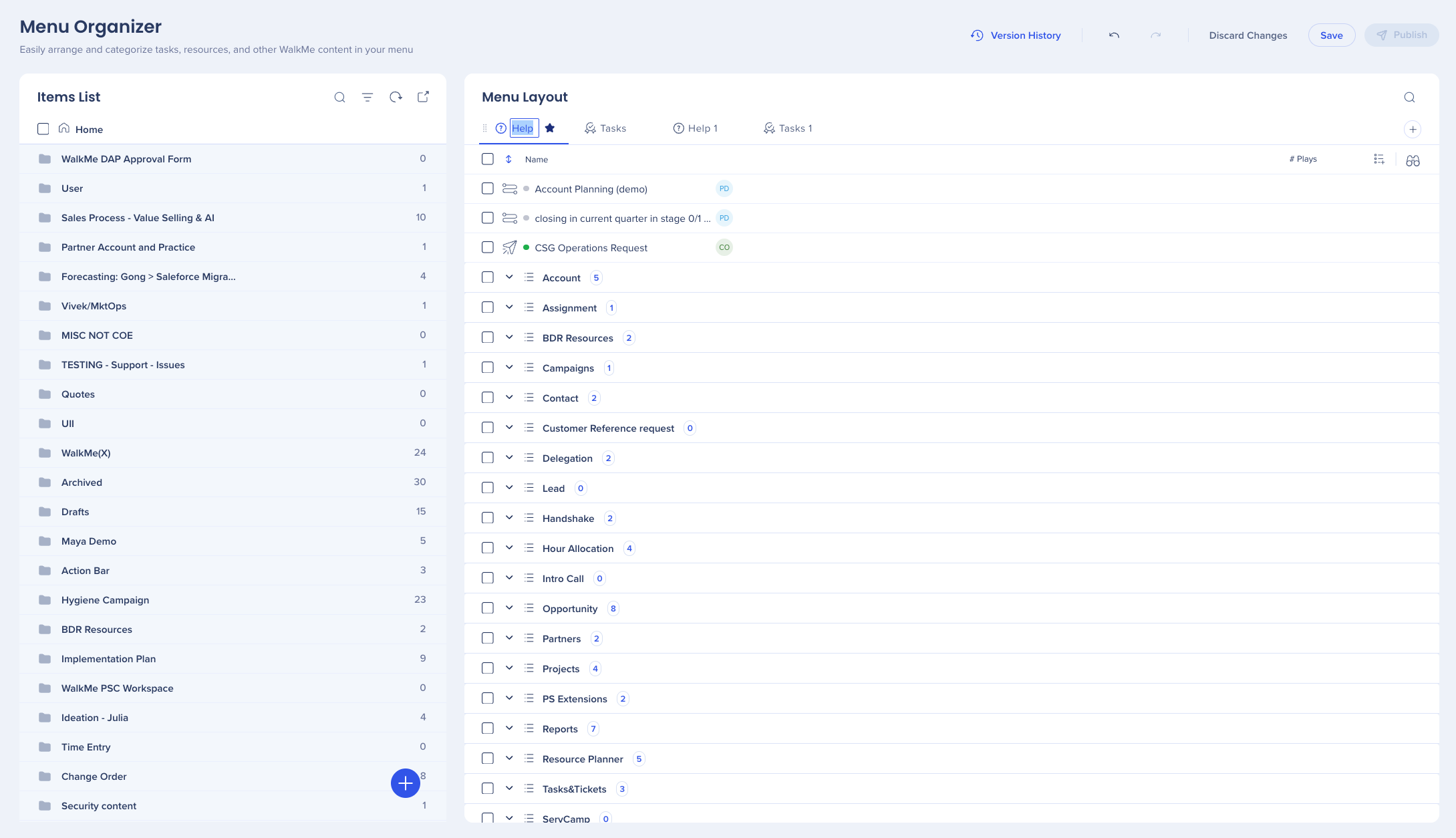Image resolution: width=1456 pixels, height=838 pixels.
Task: Open the filter icon in Items List
Action: (x=368, y=98)
